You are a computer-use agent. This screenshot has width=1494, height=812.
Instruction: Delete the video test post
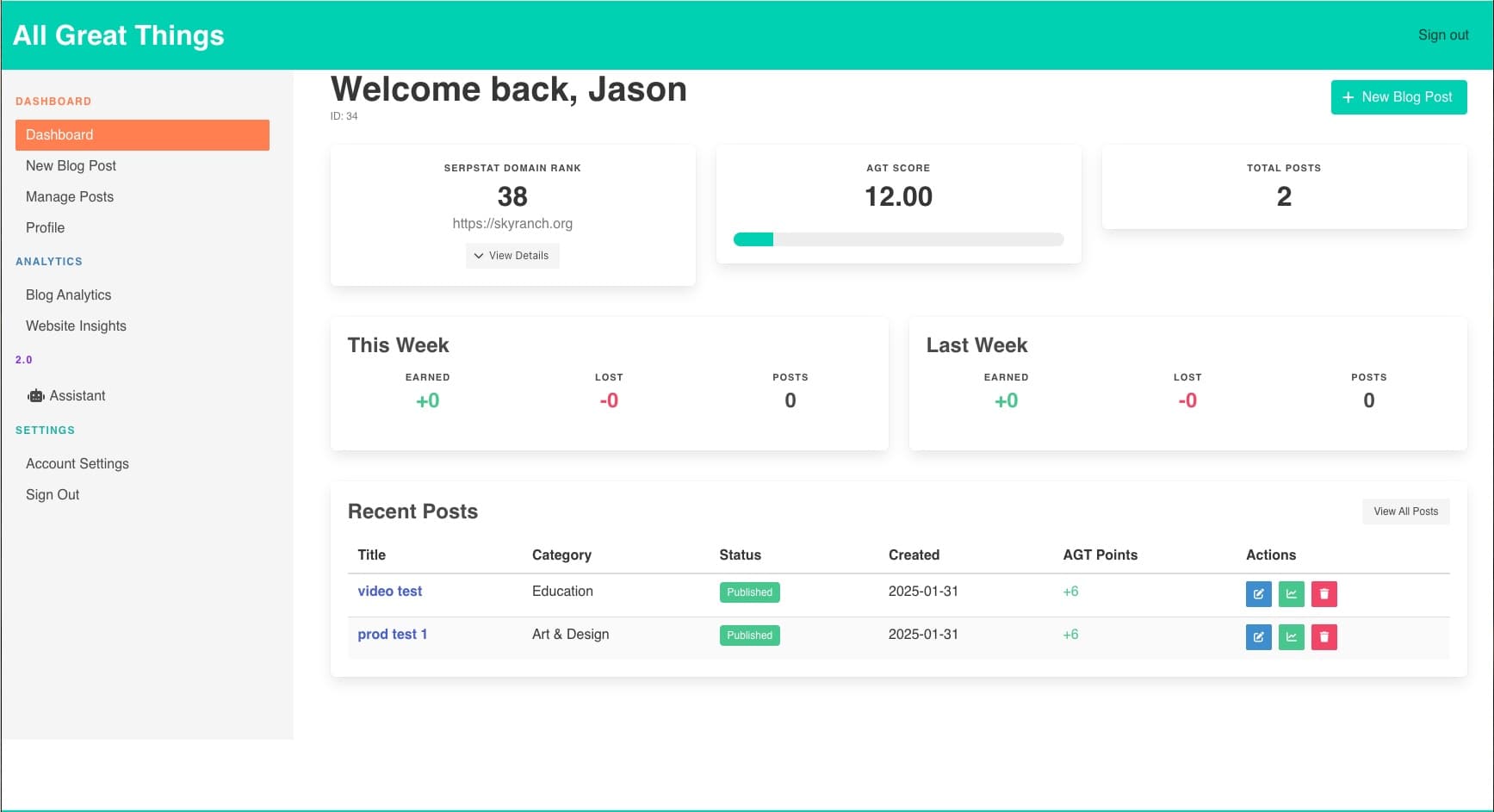tap(1324, 593)
